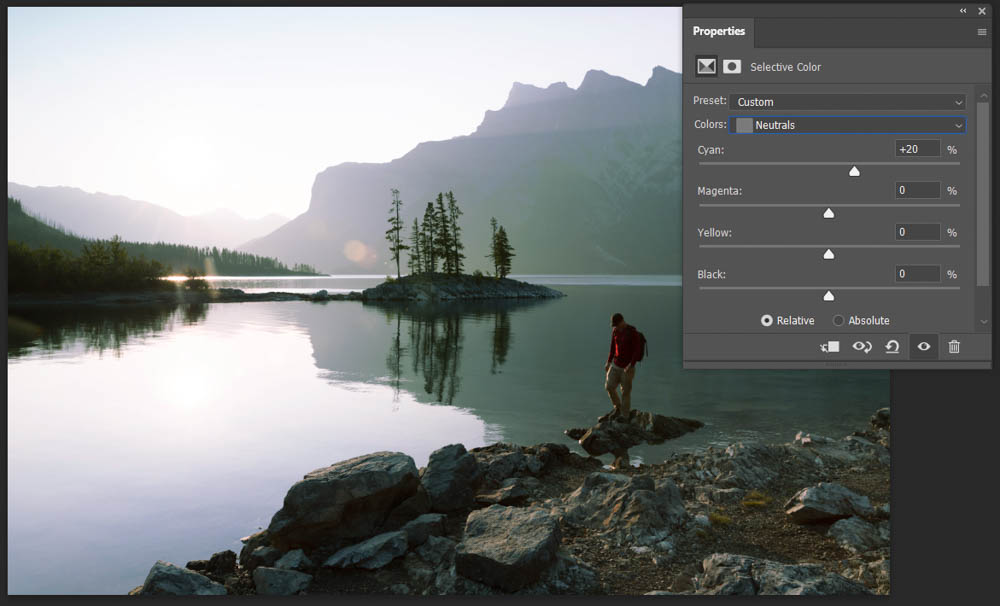
Task: Click the Colors label
Action: click(x=710, y=124)
